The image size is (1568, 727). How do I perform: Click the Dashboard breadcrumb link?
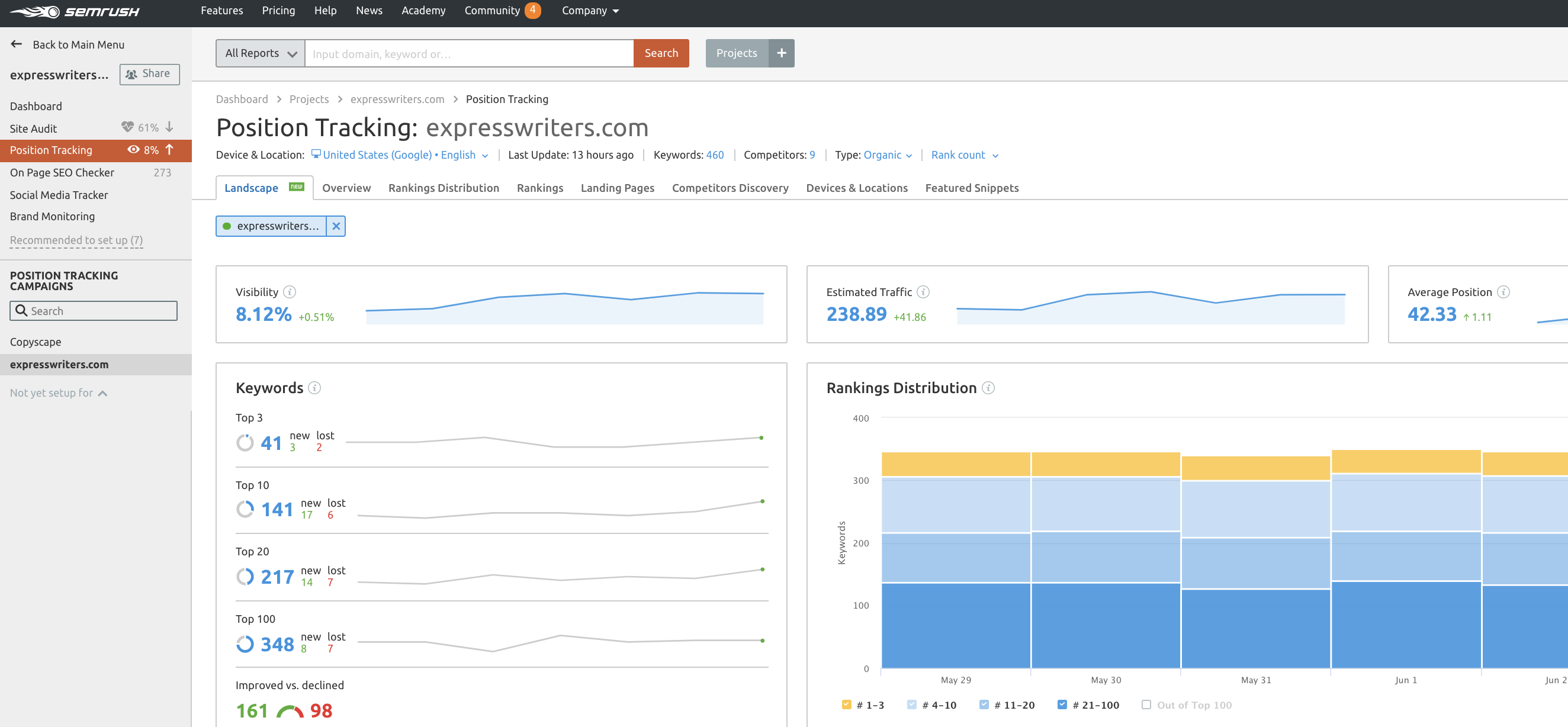242,99
